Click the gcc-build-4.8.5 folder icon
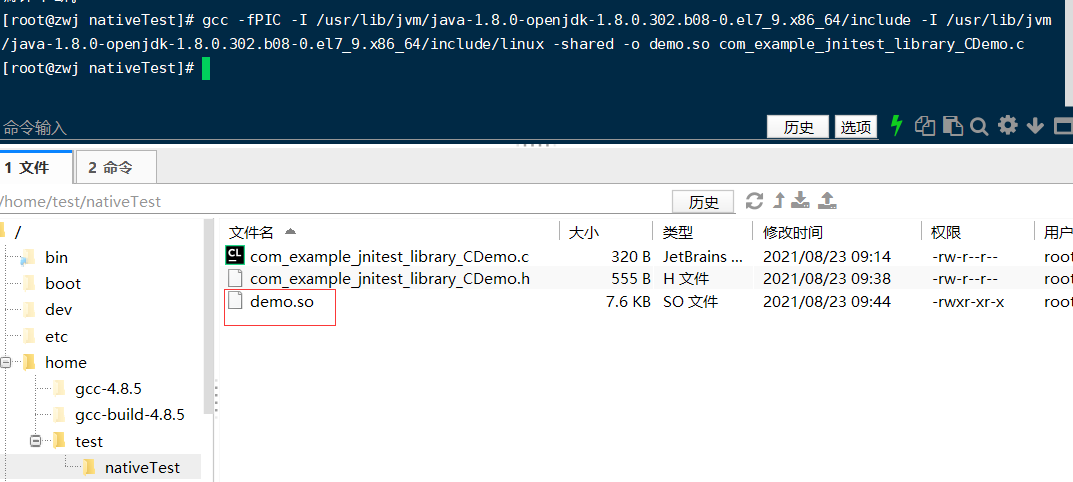The height and width of the screenshot is (482, 1073). (x=59, y=415)
